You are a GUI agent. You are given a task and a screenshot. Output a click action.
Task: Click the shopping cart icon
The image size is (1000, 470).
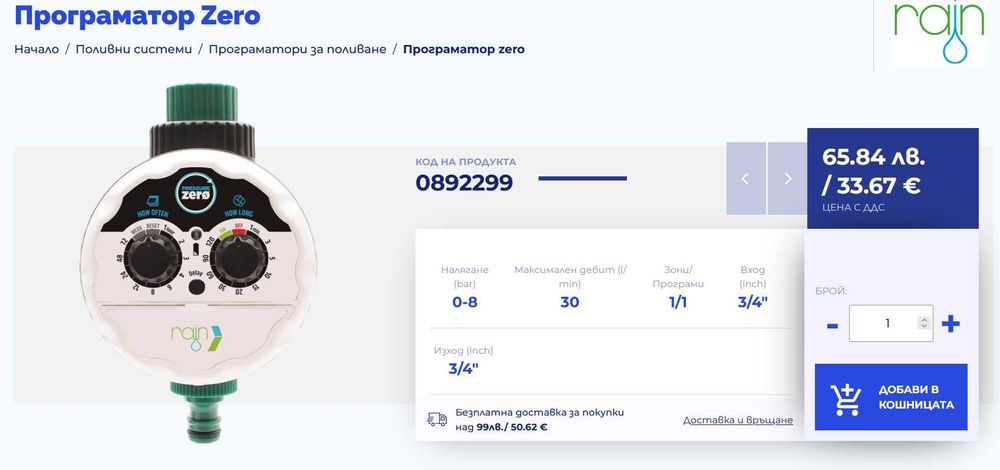846,397
